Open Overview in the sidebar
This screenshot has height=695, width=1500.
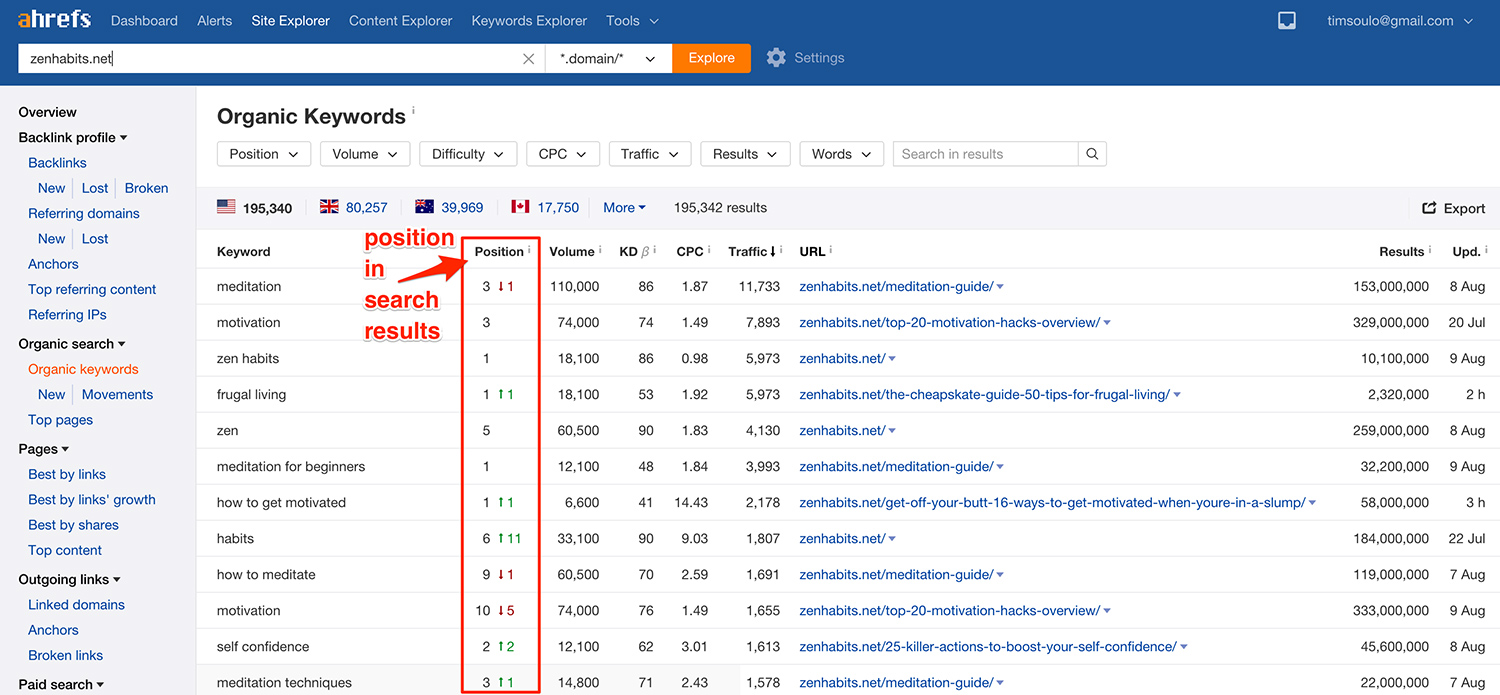[x=47, y=112]
